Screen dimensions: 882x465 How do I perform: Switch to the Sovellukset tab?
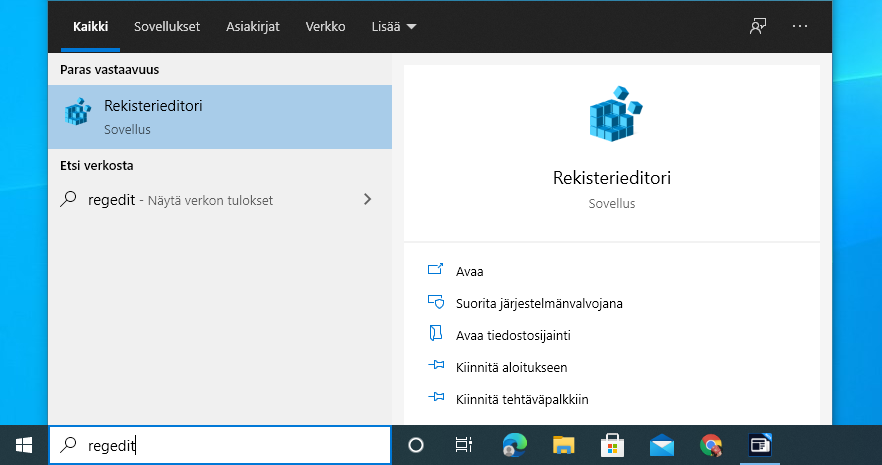[x=167, y=26]
